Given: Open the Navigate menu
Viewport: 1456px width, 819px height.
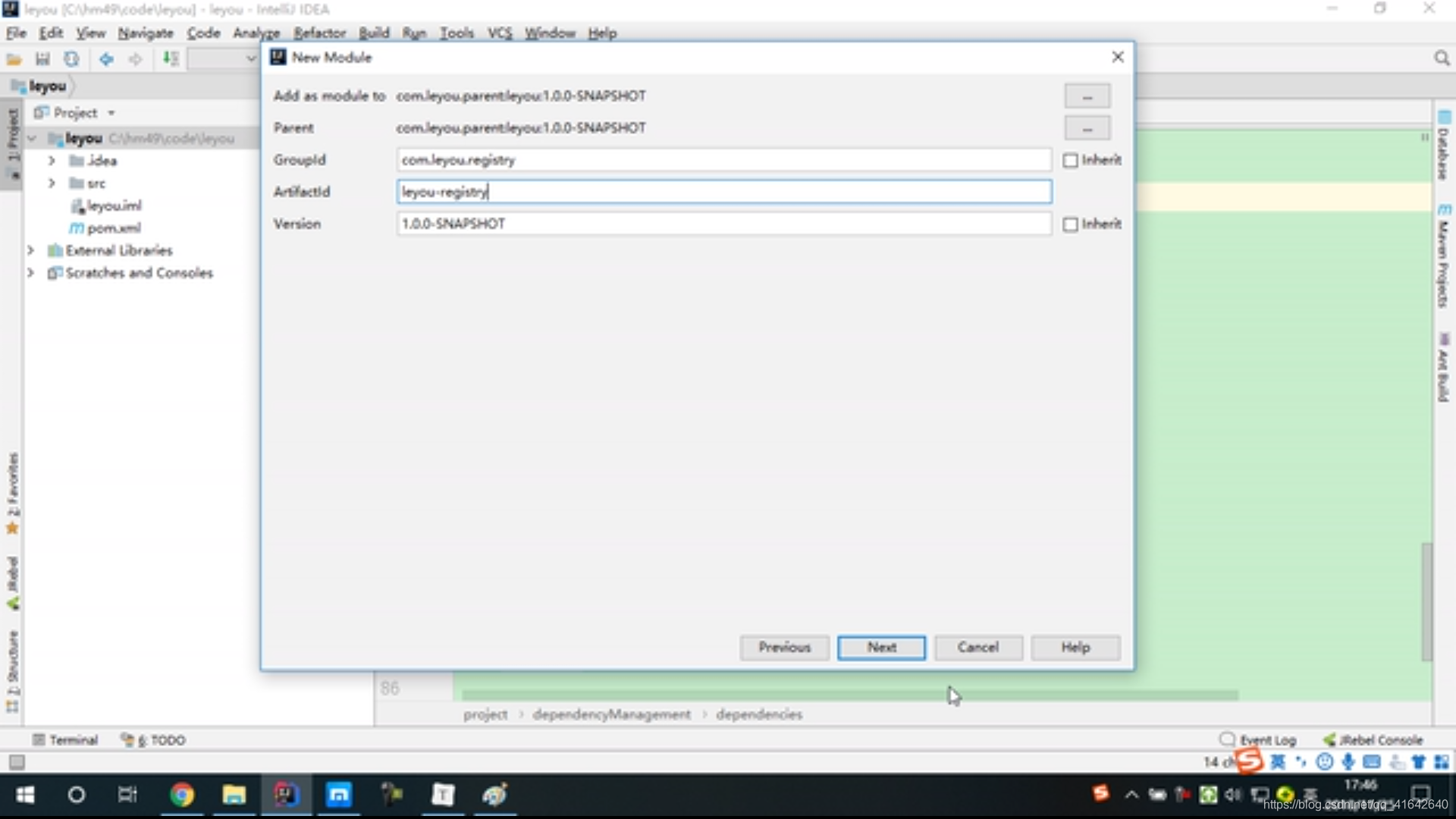Looking at the screenshot, I should (x=146, y=33).
